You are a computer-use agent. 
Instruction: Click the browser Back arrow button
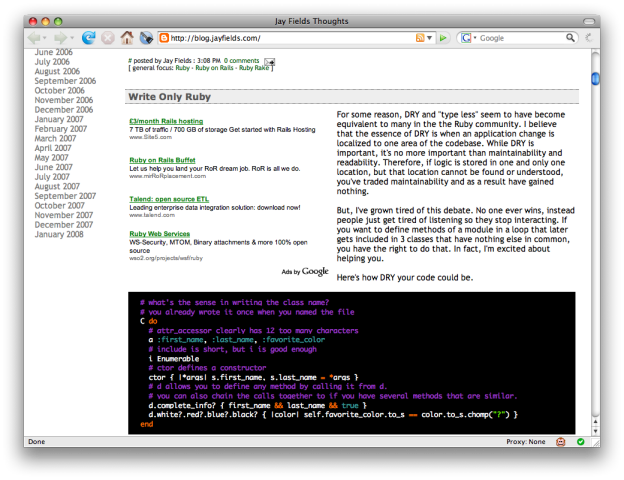[36, 38]
